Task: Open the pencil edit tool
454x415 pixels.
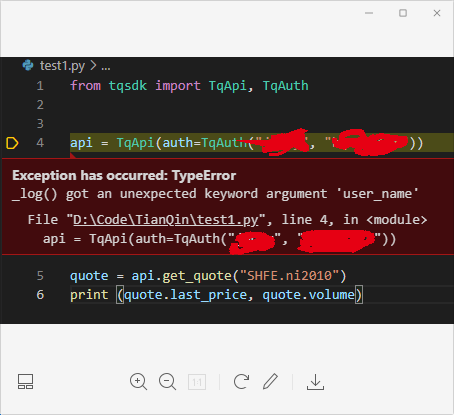Action: pyautogui.click(x=270, y=381)
